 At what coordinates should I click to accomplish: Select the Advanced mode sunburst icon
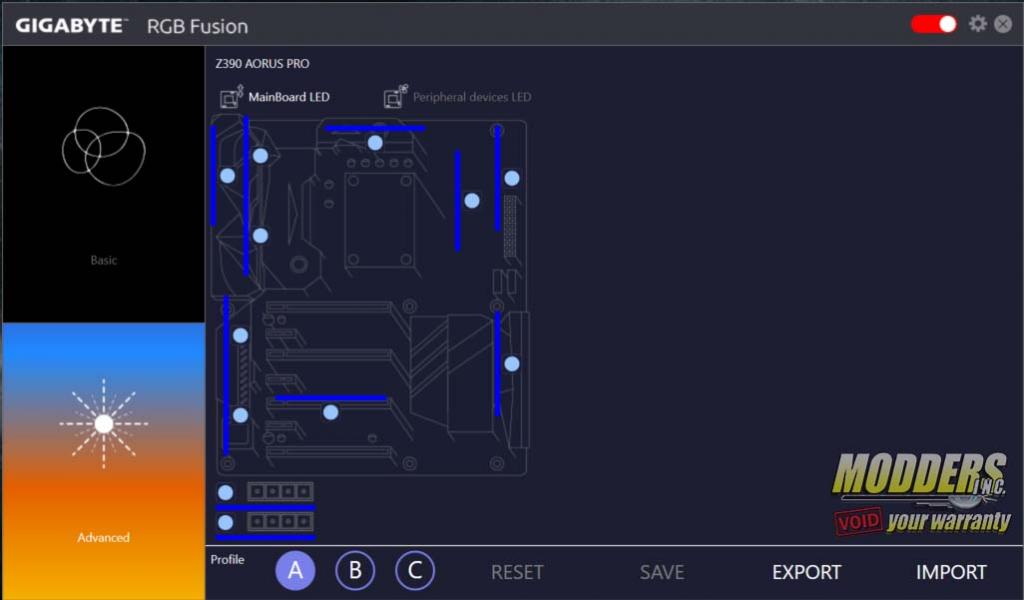pyautogui.click(x=103, y=424)
